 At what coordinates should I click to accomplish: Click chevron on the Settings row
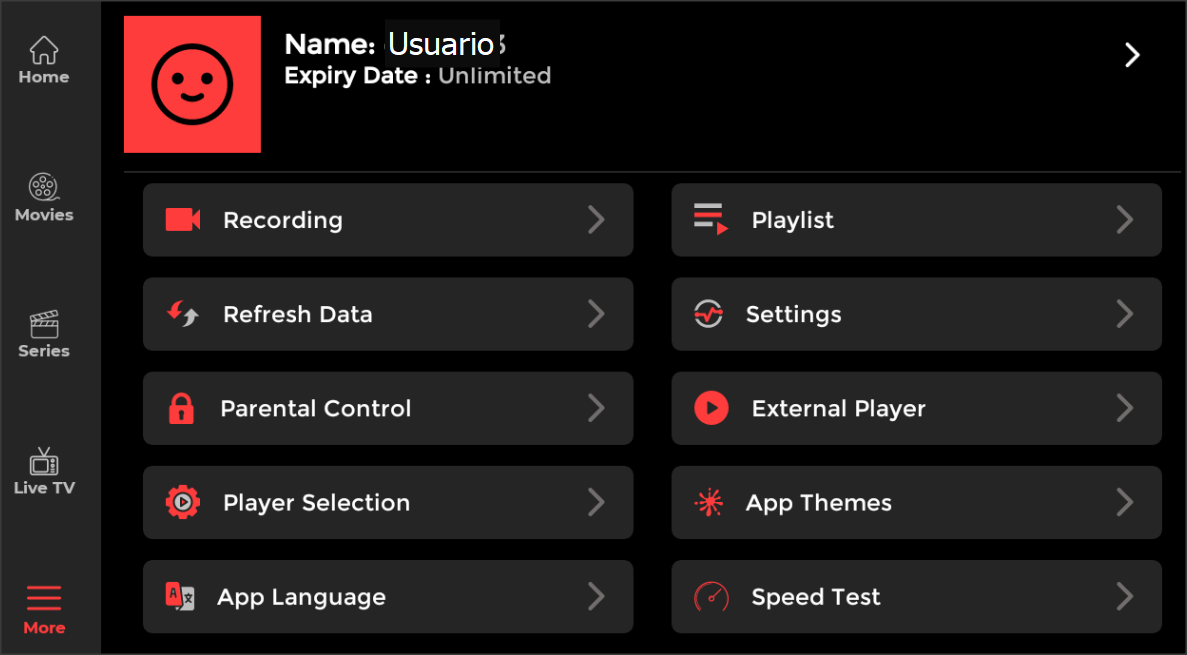(x=1125, y=314)
